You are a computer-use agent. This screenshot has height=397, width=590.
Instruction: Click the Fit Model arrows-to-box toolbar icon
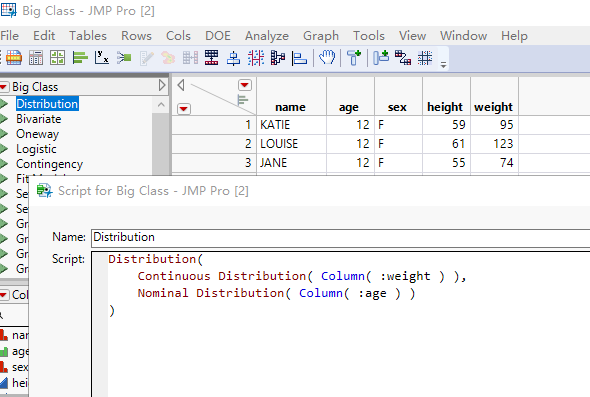point(124,58)
